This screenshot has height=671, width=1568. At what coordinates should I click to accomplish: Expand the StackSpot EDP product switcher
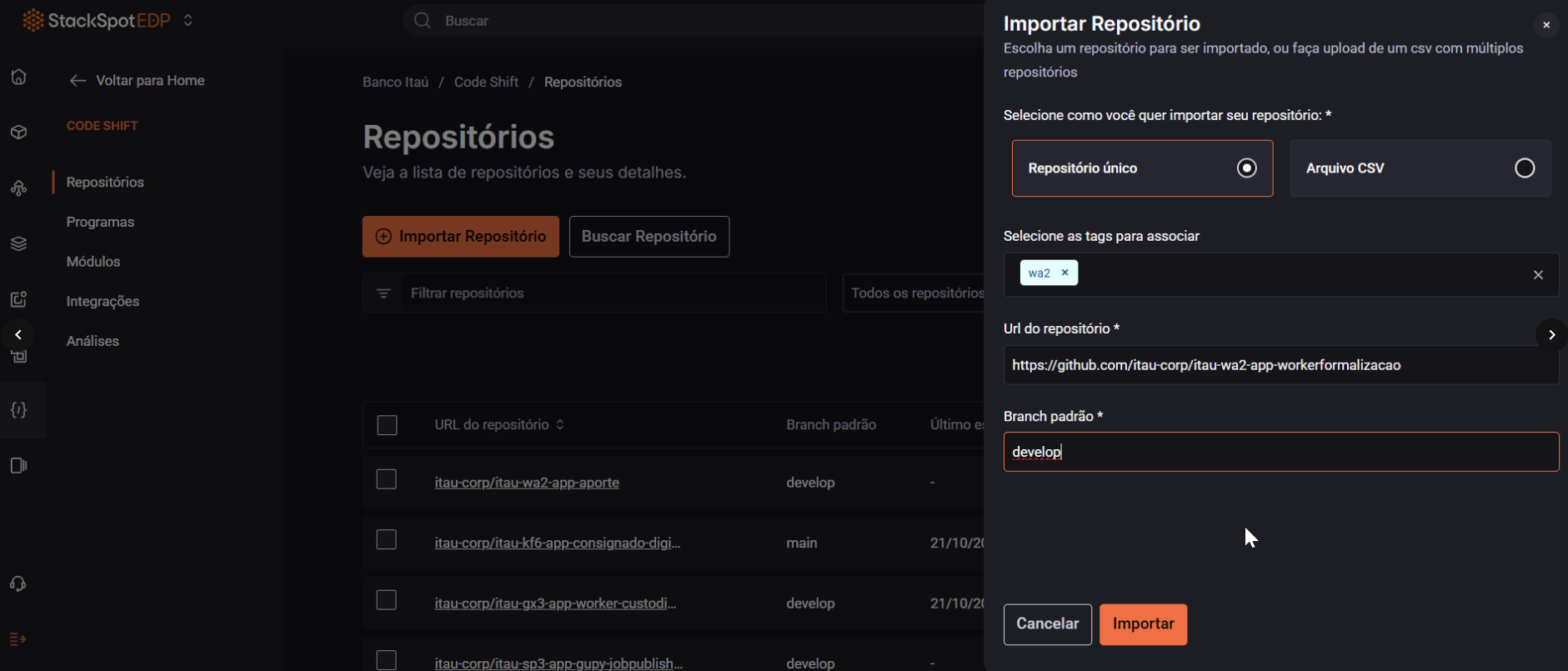[188, 21]
